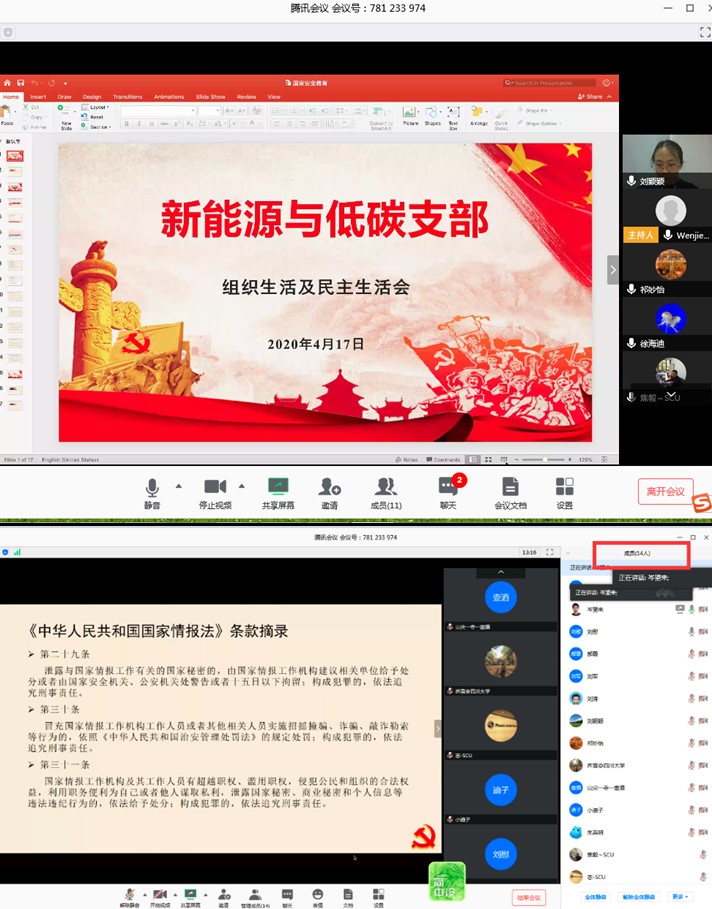Expand next participants arrow beside slide

click(x=613, y=269)
